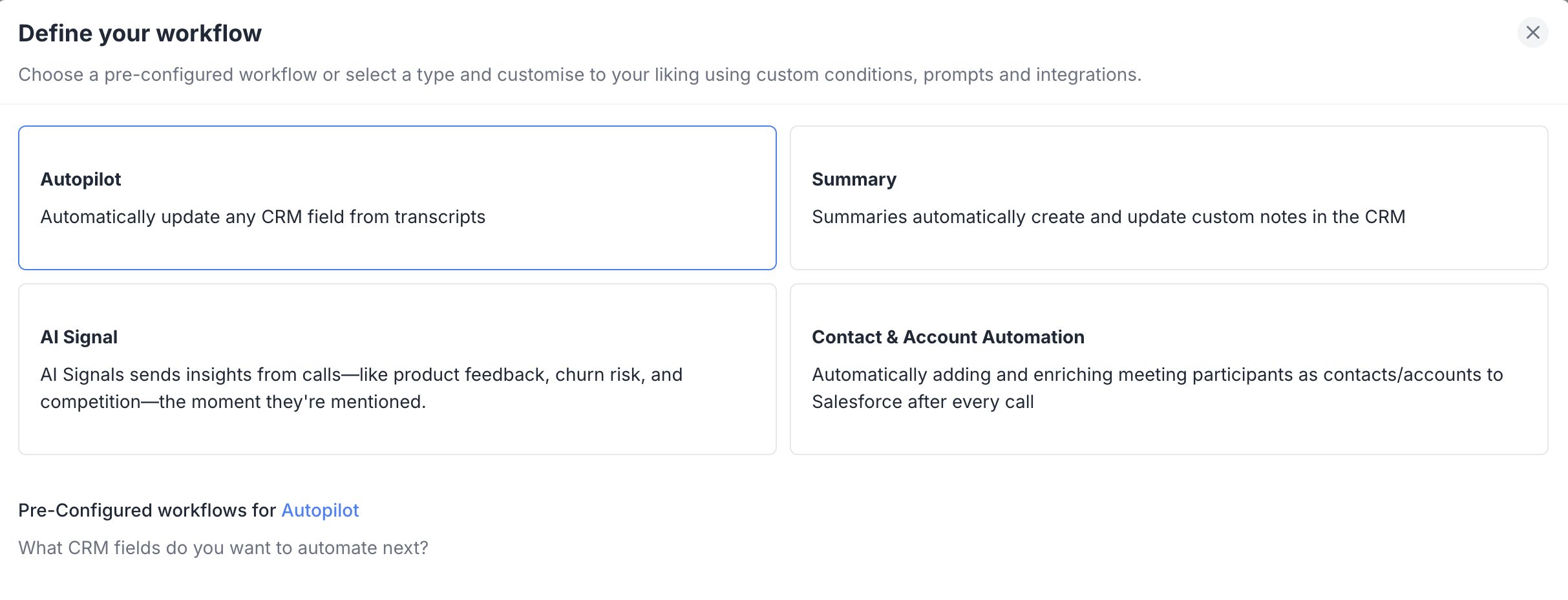Click the Autopilot card title text
Screen dimensions: 1568x600
81,179
